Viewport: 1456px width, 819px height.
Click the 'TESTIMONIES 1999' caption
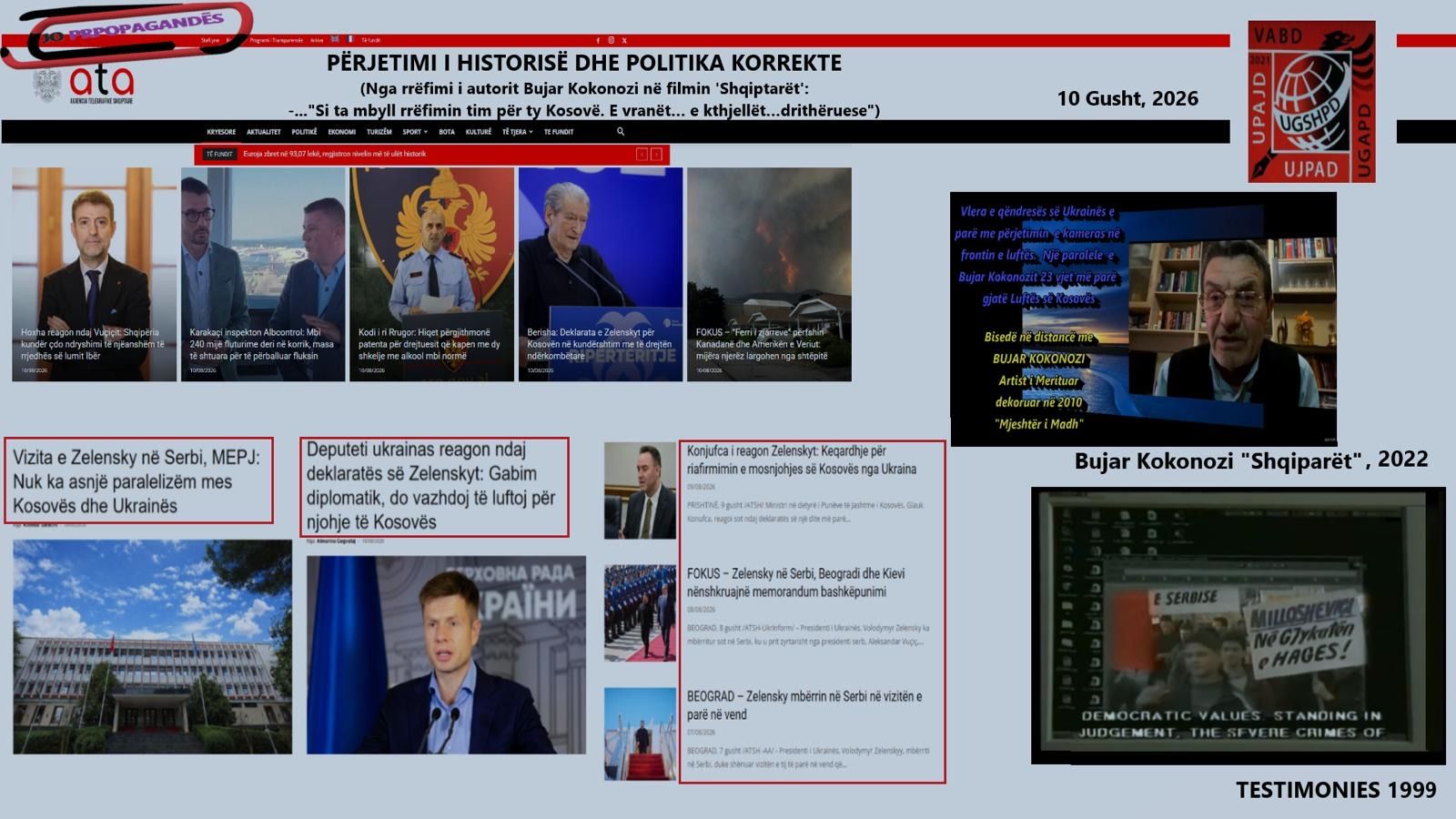coord(1336,790)
